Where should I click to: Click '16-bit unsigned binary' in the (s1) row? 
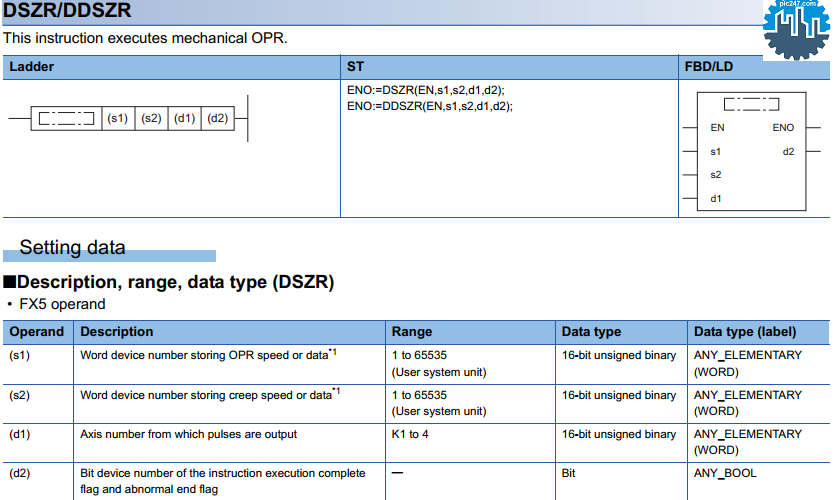pos(619,355)
